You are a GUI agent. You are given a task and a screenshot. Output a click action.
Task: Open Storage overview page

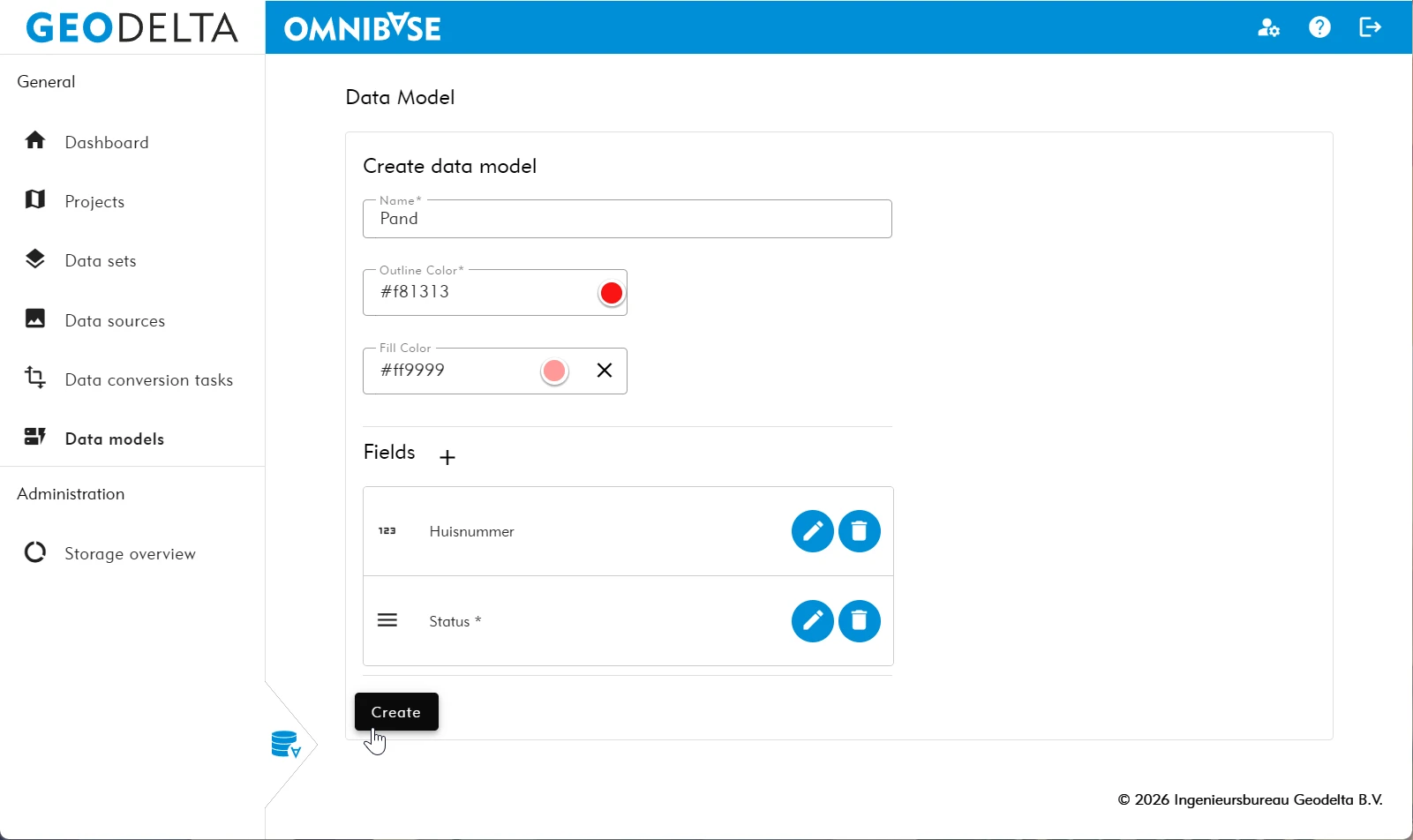pos(130,554)
